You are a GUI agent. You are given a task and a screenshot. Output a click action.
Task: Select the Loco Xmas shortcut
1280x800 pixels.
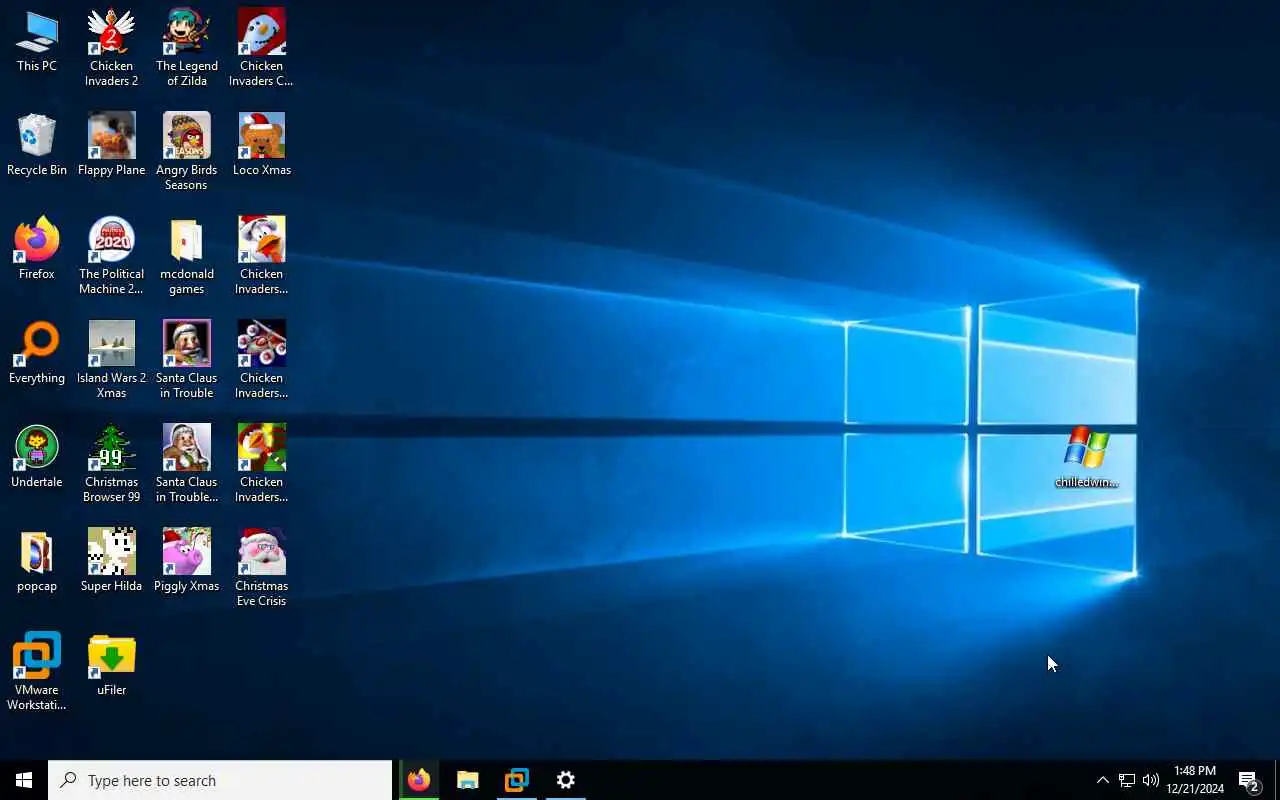click(x=261, y=146)
